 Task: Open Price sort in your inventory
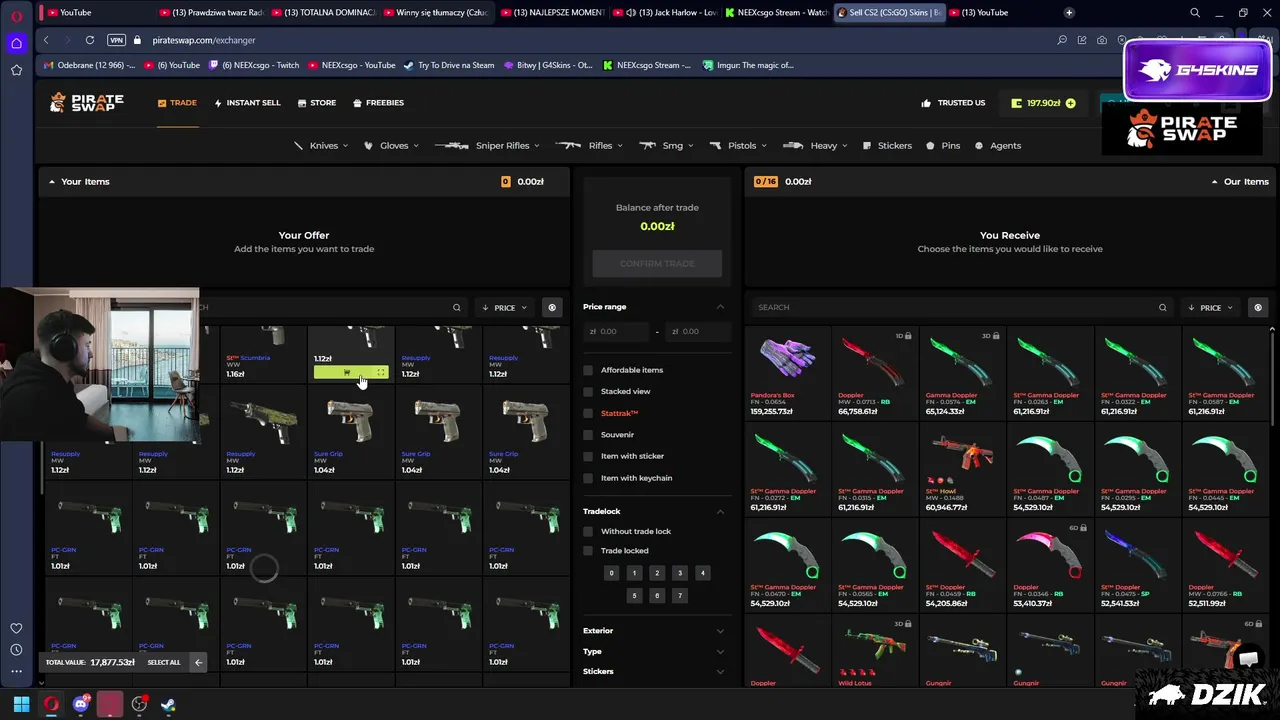pos(505,308)
